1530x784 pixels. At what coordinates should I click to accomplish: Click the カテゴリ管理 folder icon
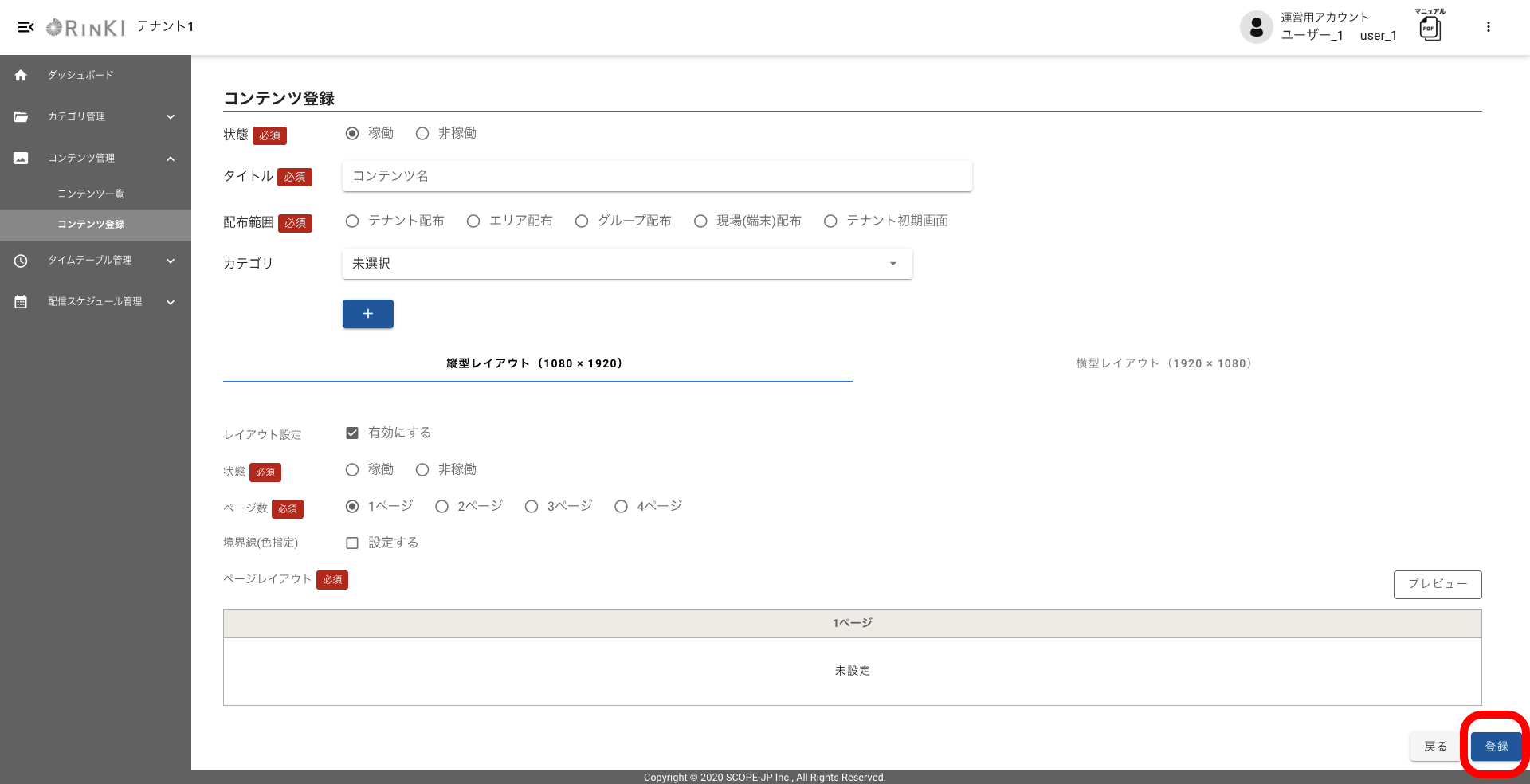pyautogui.click(x=21, y=116)
